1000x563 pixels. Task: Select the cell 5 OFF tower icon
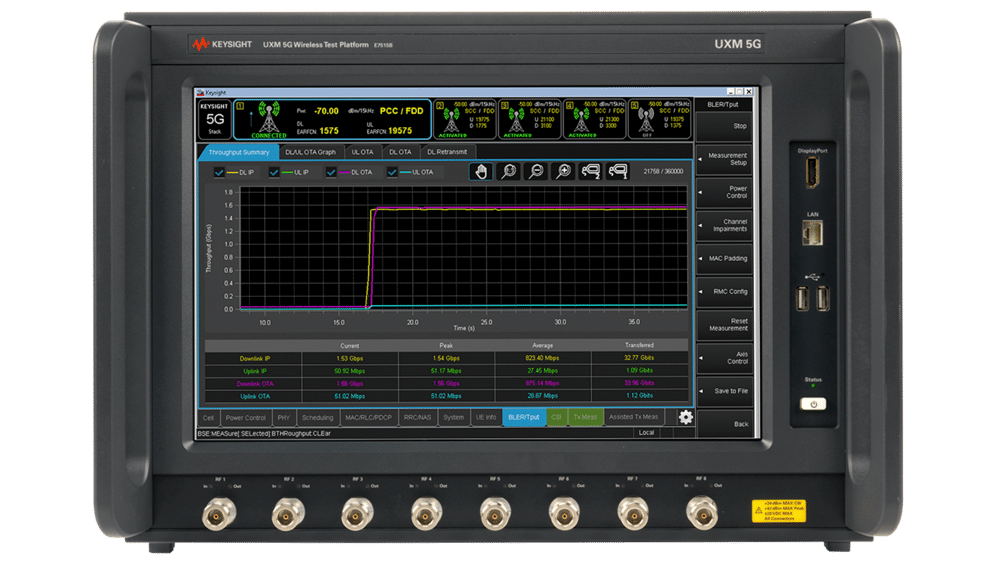(x=646, y=118)
